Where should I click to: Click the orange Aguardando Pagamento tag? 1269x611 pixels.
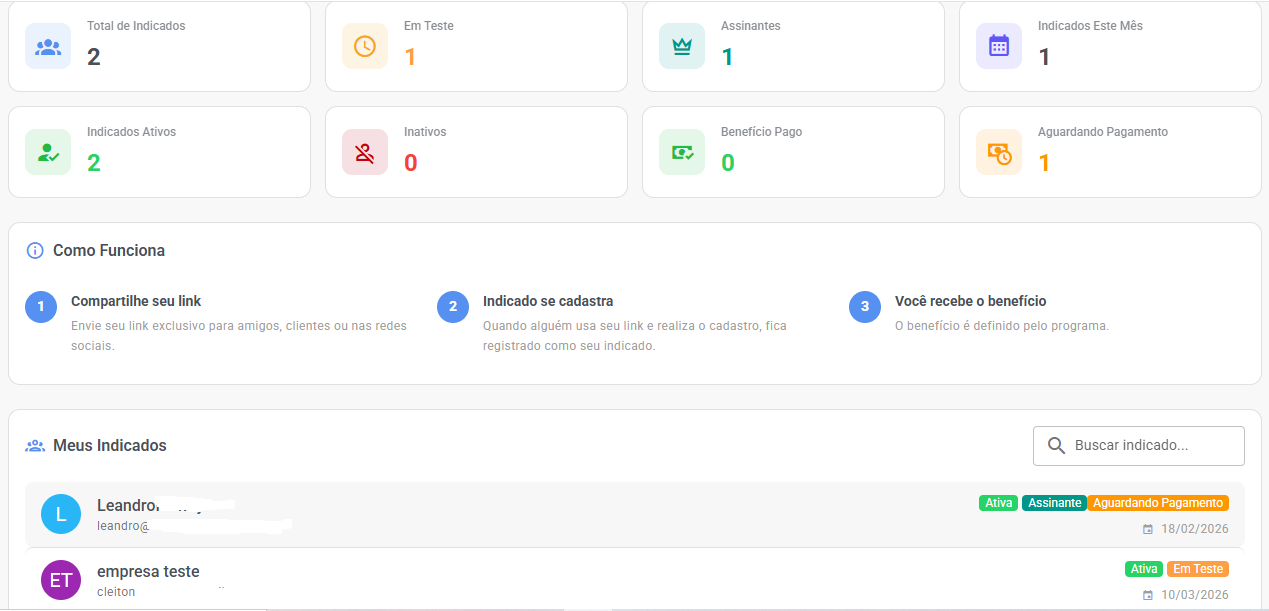point(1158,503)
